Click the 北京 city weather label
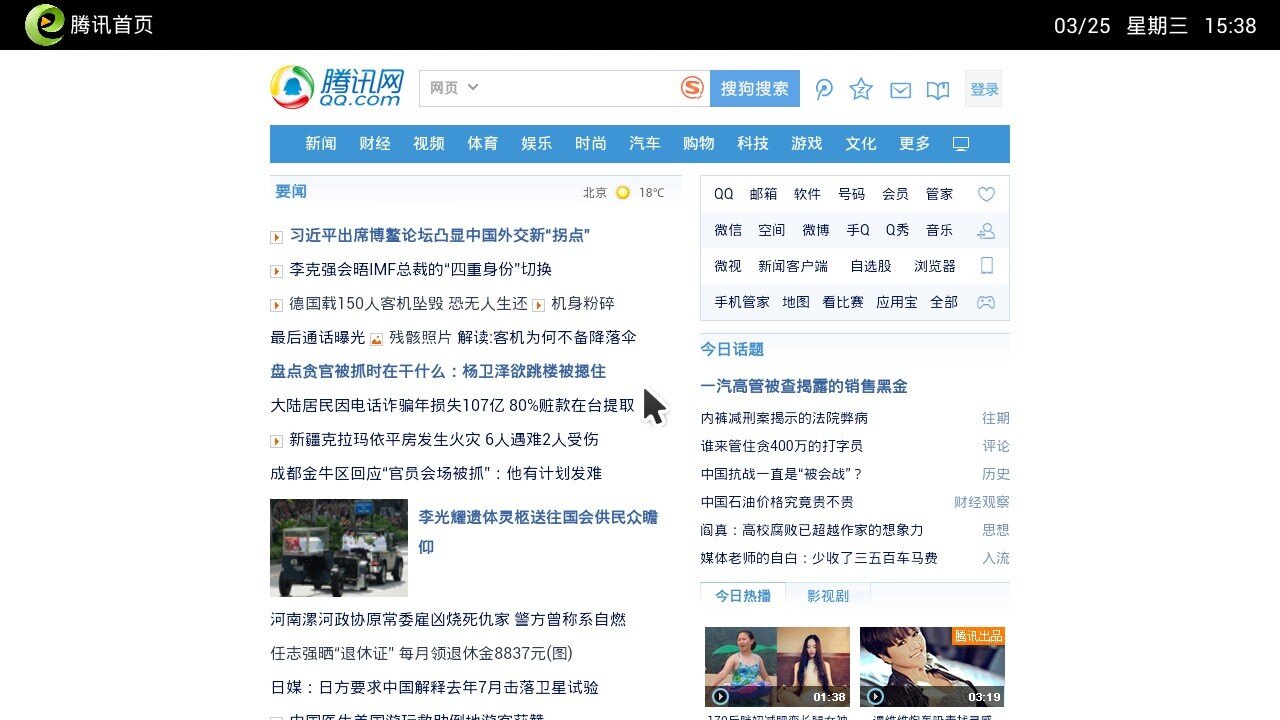 pyautogui.click(x=595, y=193)
